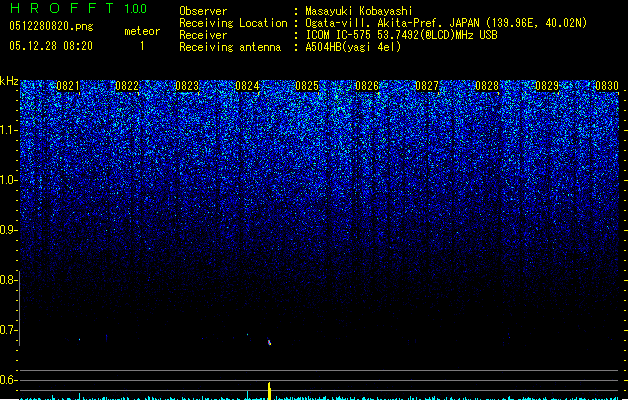The height and width of the screenshot is (400, 629).
Task: Click the 0825 time marker
Action: [307, 86]
